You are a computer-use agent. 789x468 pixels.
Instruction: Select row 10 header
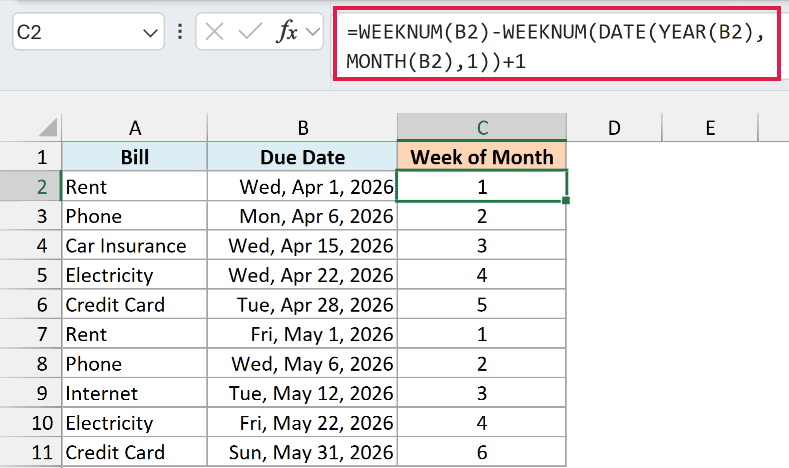31,423
